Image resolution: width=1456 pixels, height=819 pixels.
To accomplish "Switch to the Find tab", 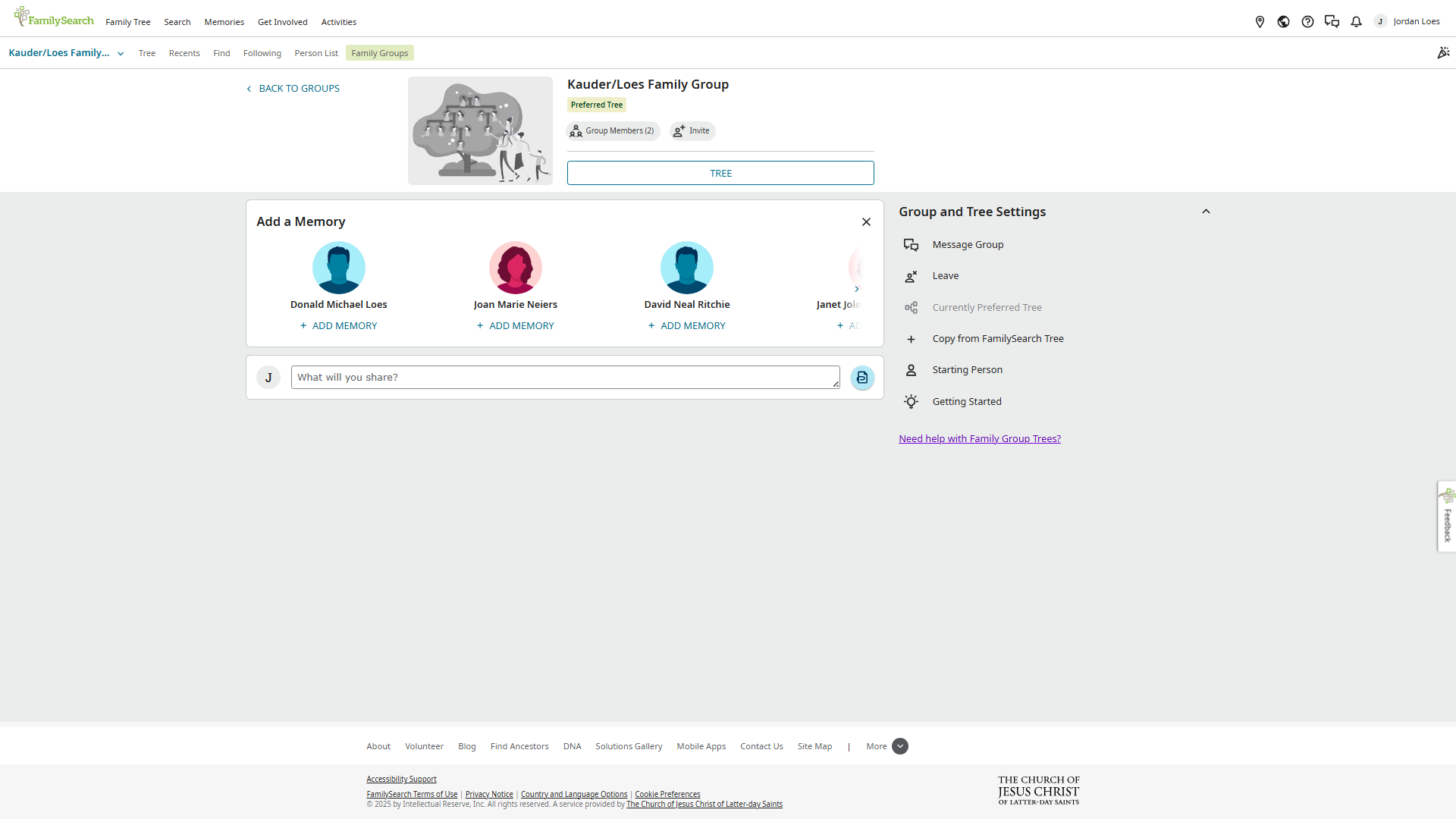I will tap(221, 53).
